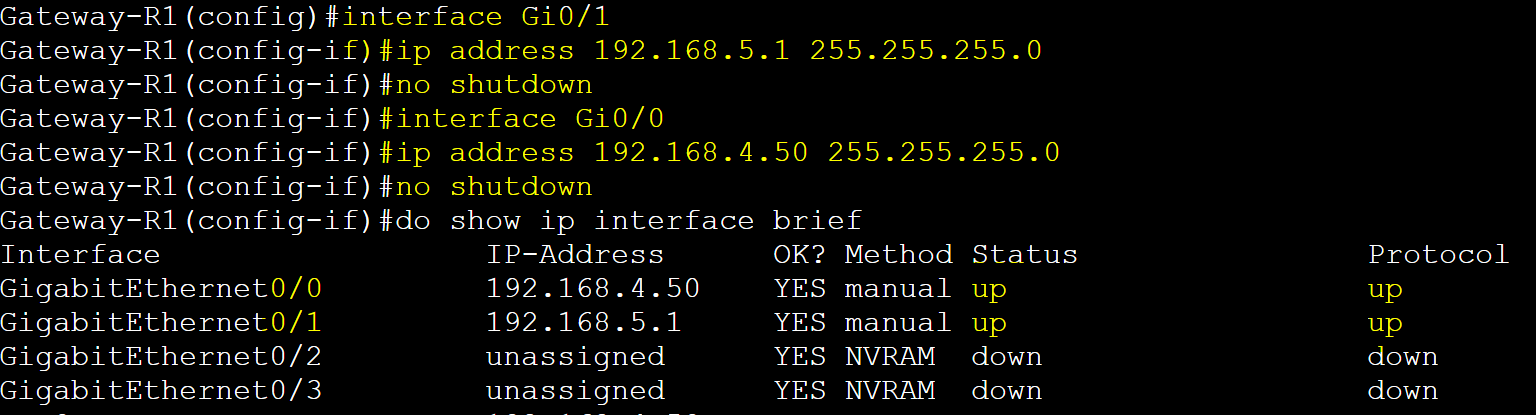
Task: Click the 'do show ip interface brief' command
Action: [x=629, y=221]
